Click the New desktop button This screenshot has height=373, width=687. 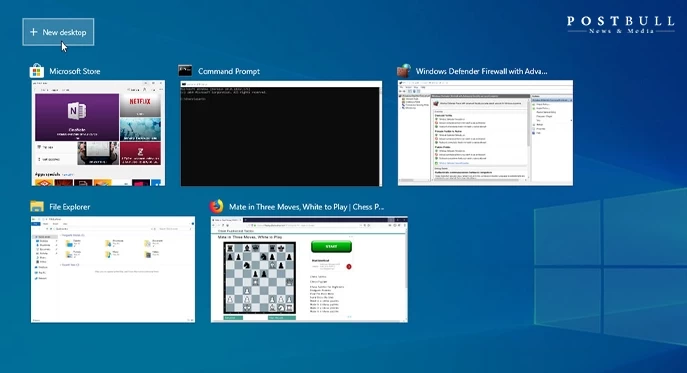(58, 32)
